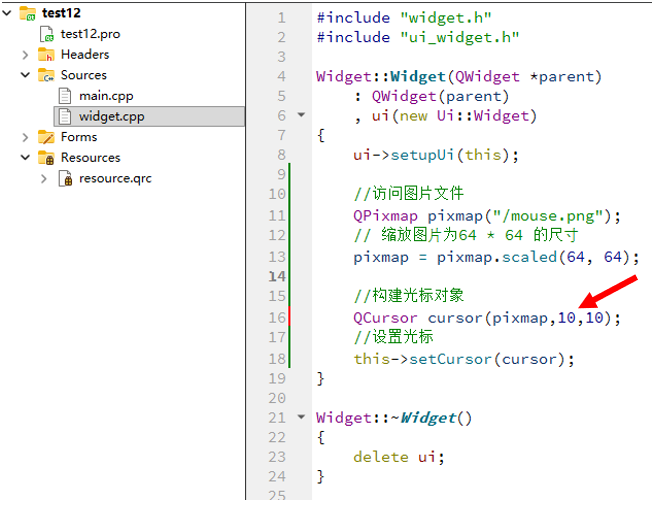This screenshot has height=506, width=655.
Task: Select the Headers tree label
Action: tap(85, 54)
